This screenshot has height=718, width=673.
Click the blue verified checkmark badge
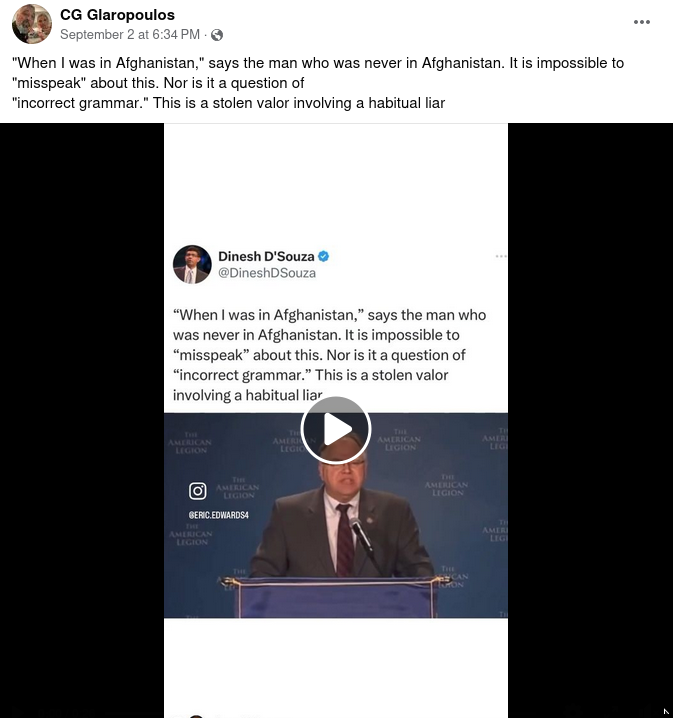(323, 256)
